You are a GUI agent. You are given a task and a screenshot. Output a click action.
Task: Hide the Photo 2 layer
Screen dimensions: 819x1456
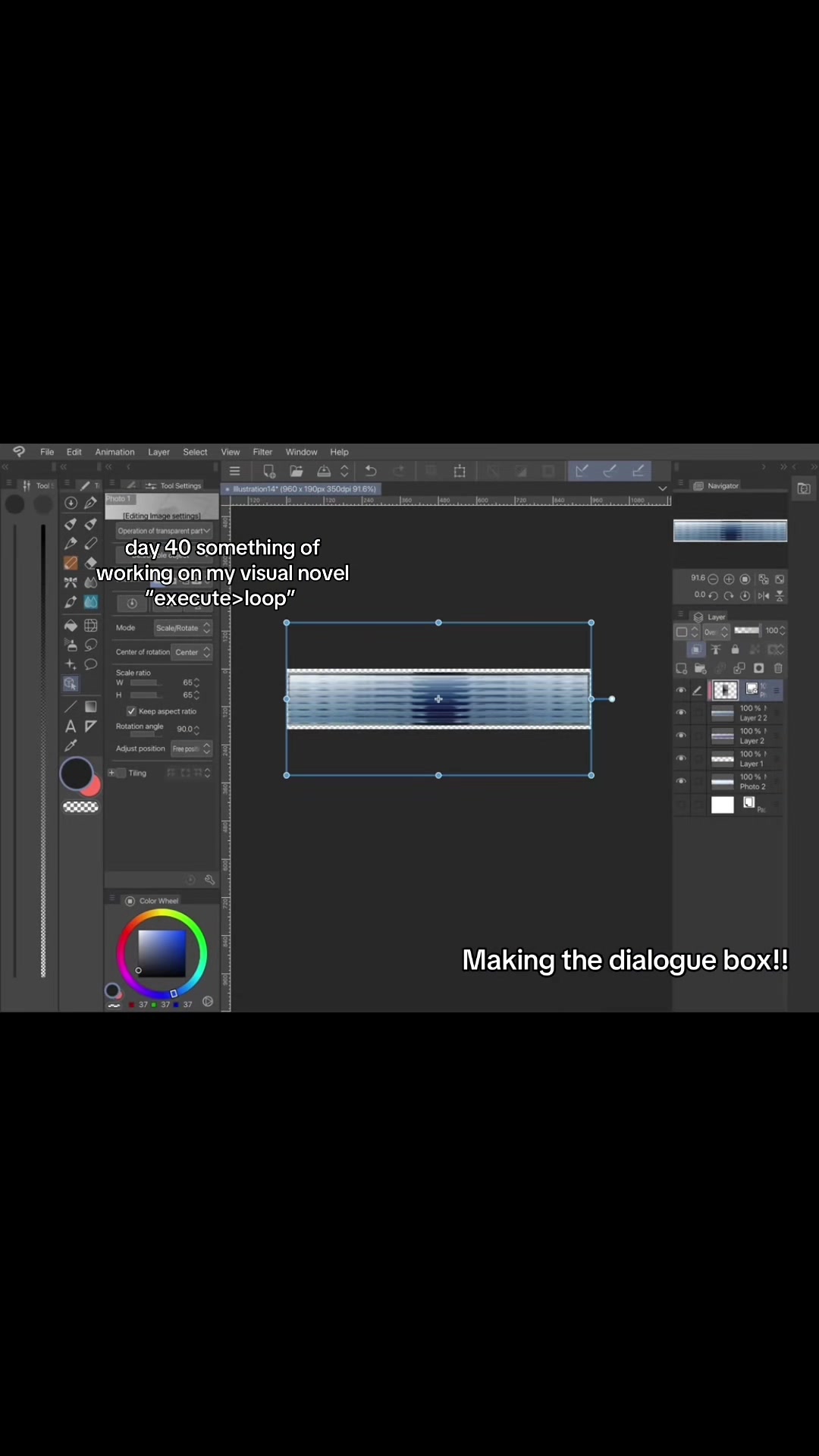tap(681, 781)
